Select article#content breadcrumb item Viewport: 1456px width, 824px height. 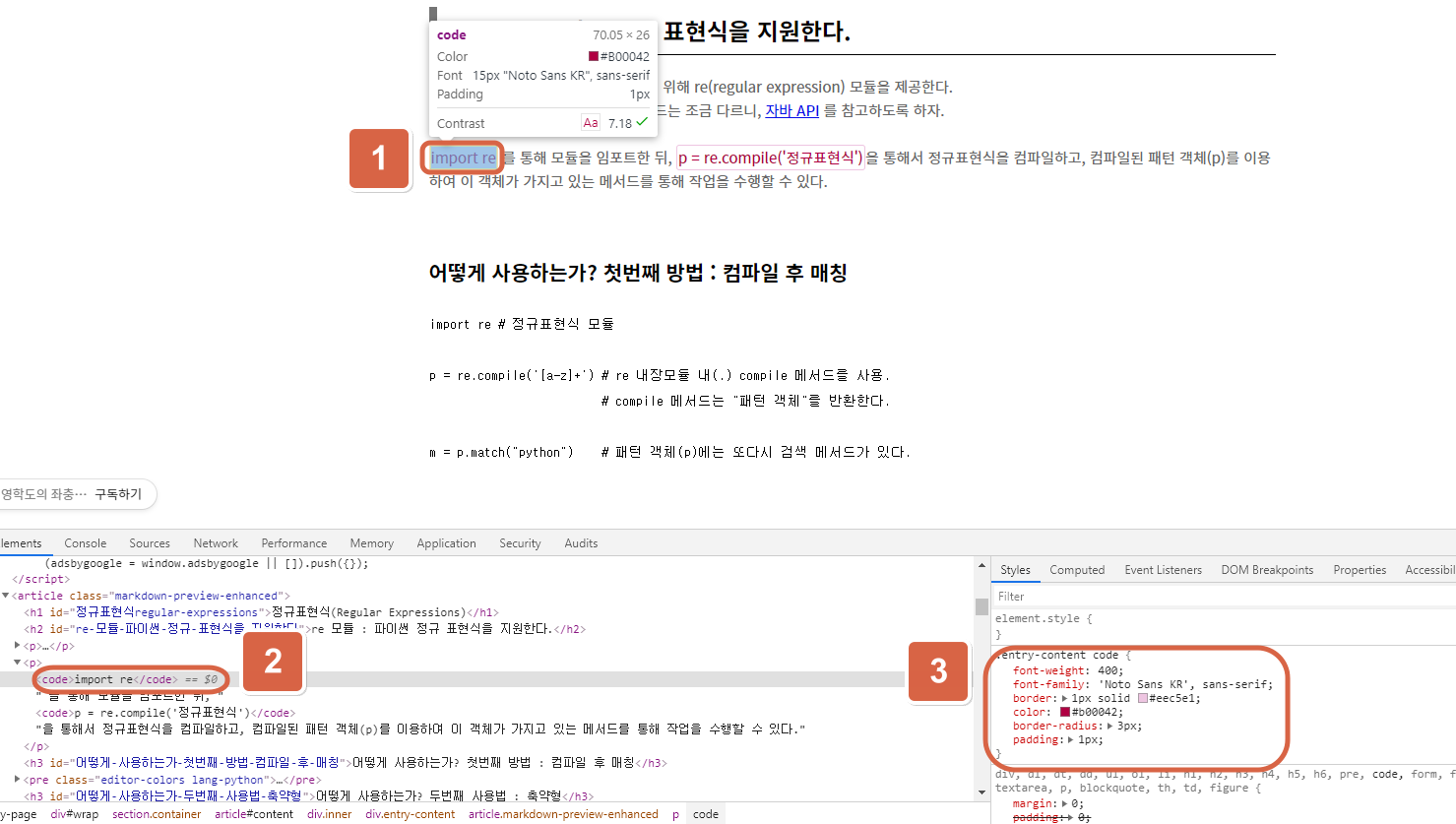pos(254,814)
